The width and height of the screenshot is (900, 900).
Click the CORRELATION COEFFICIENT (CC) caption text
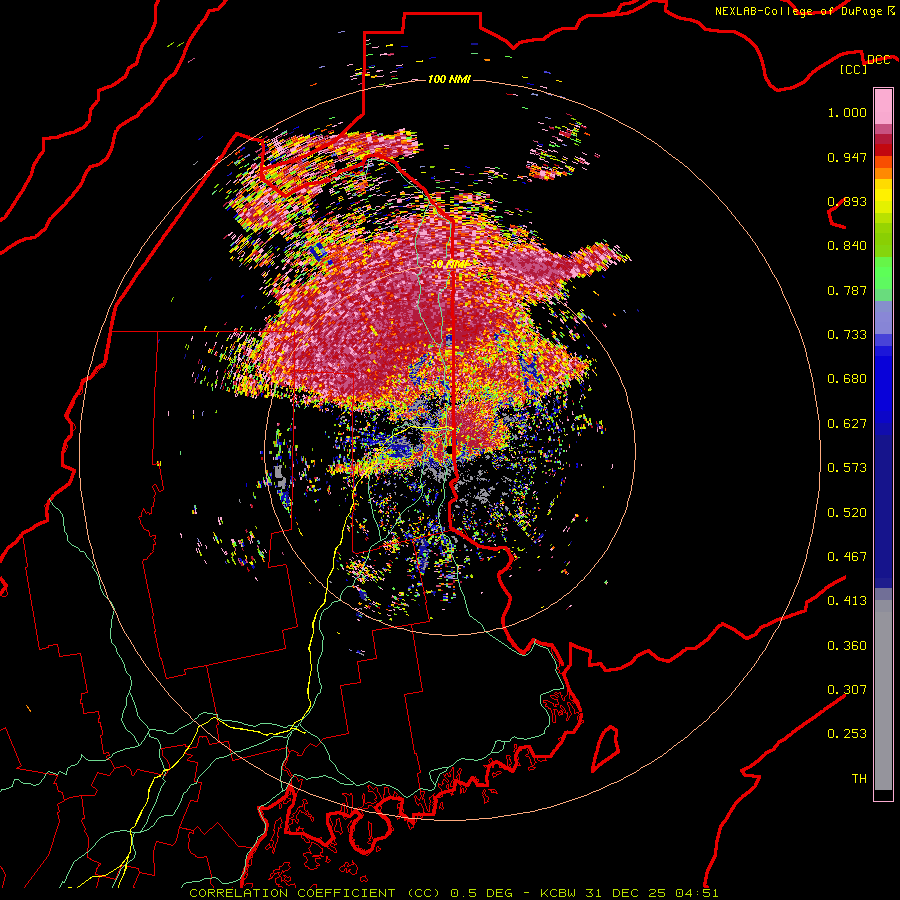click(315, 893)
